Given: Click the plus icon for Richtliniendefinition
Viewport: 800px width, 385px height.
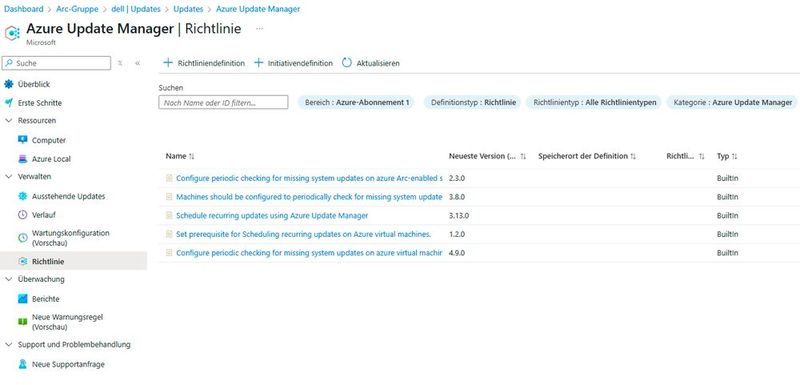Looking at the screenshot, I should [168, 63].
